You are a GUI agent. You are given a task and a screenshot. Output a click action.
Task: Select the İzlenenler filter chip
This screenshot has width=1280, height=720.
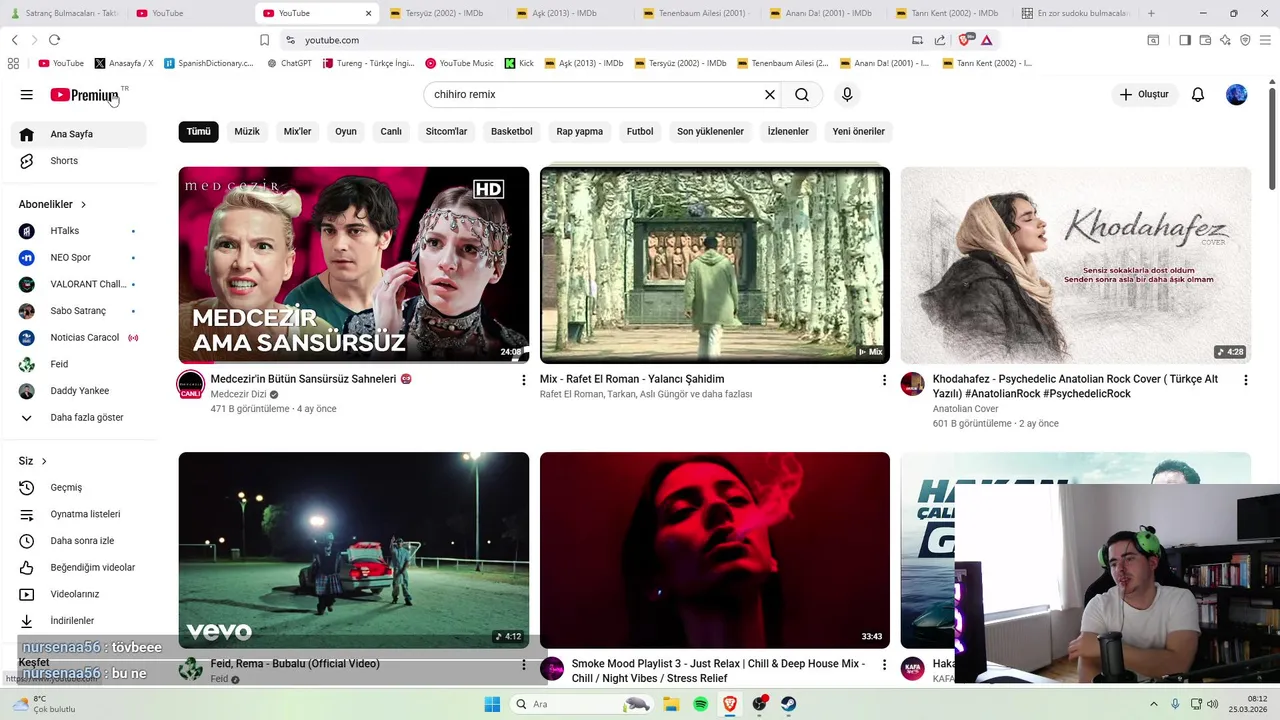(788, 131)
